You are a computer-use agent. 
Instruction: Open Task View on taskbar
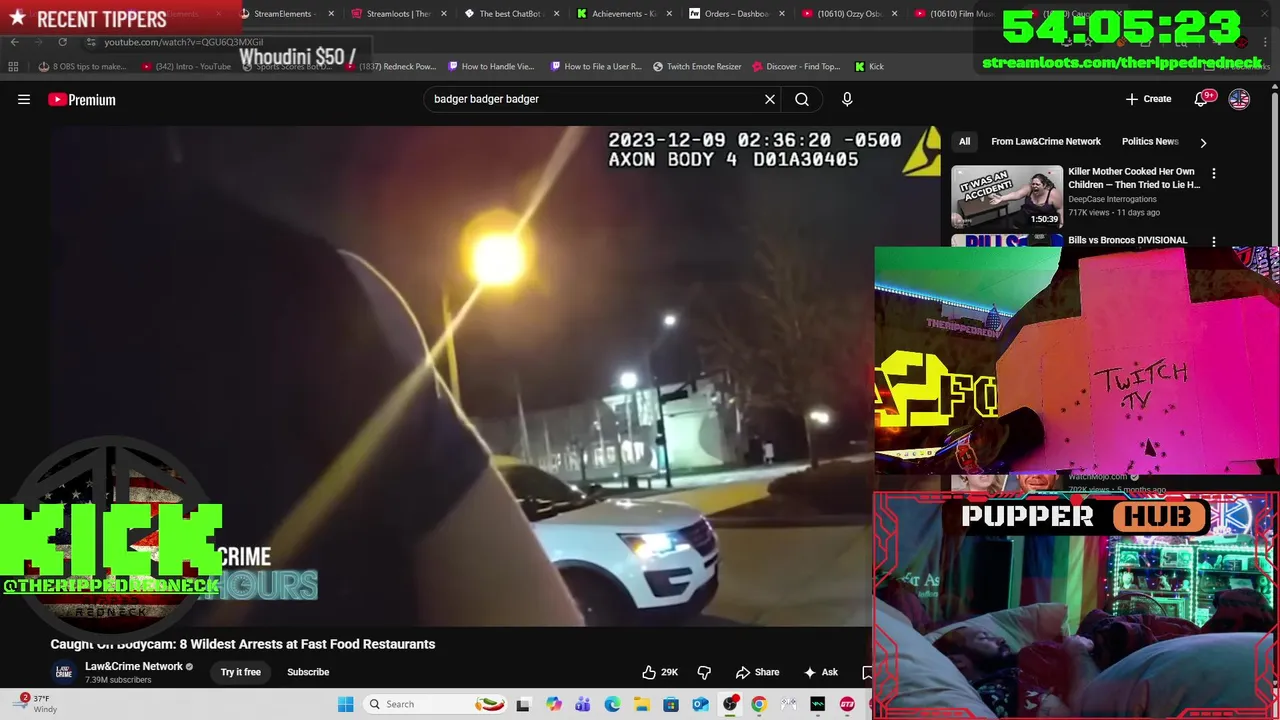pyautogui.click(x=522, y=704)
